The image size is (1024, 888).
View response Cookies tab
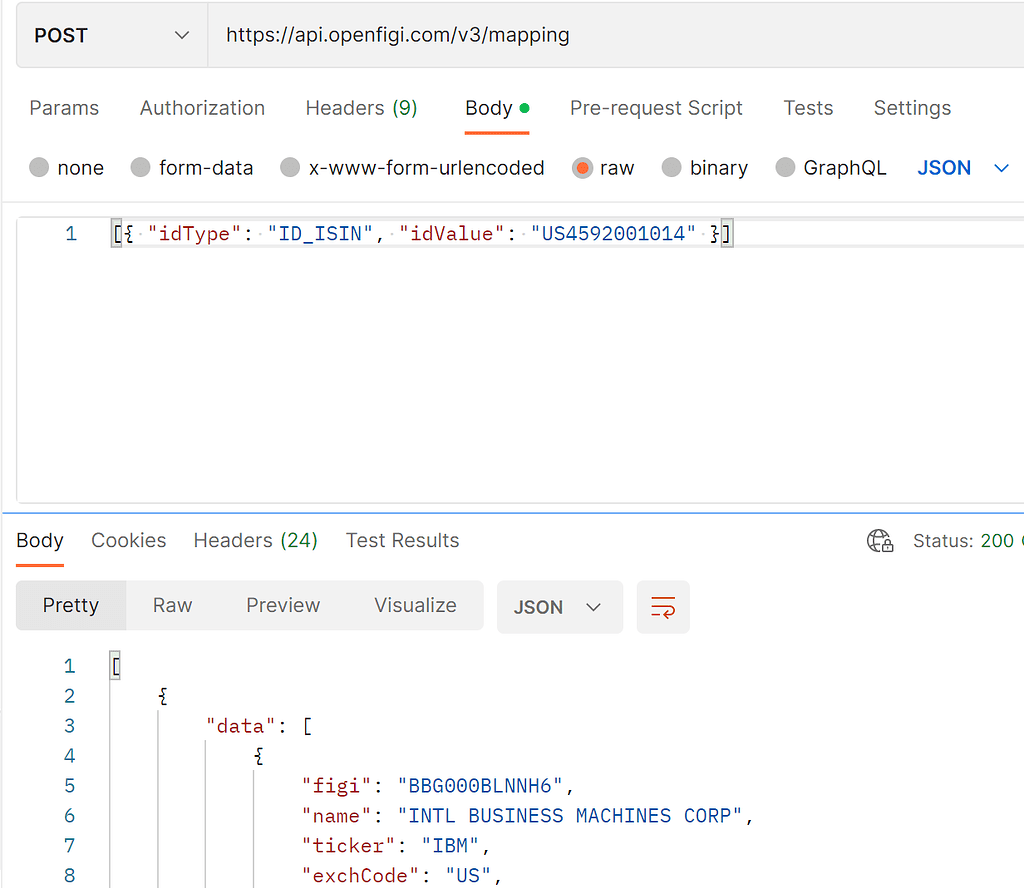click(x=128, y=540)
